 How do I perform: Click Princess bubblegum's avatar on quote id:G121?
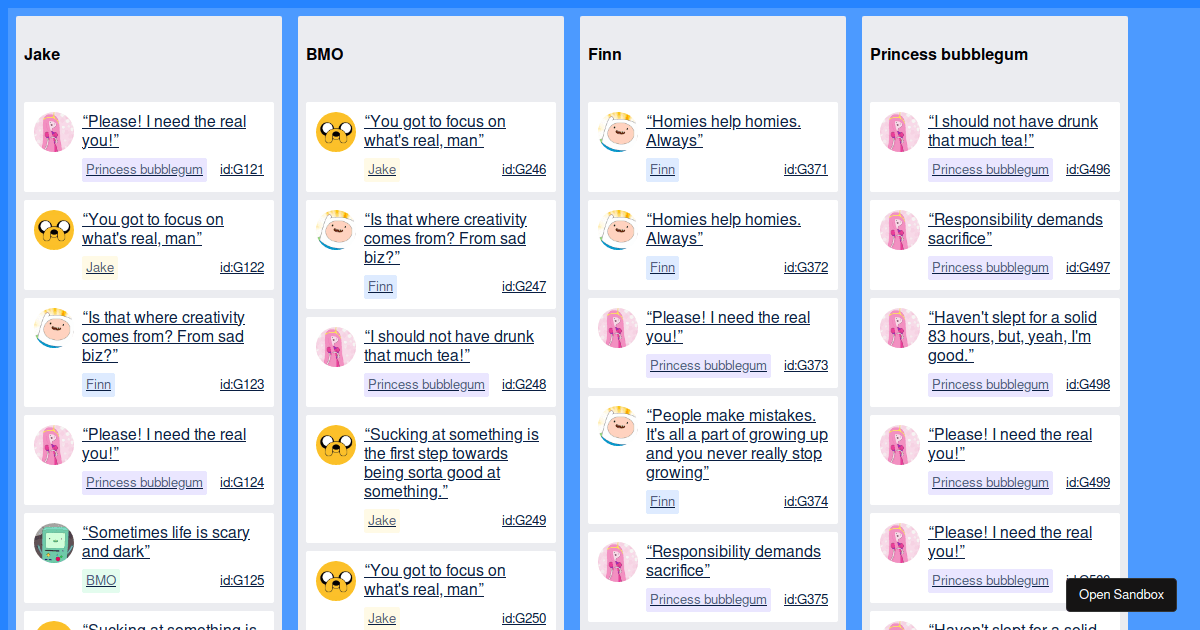click(54, 131)
